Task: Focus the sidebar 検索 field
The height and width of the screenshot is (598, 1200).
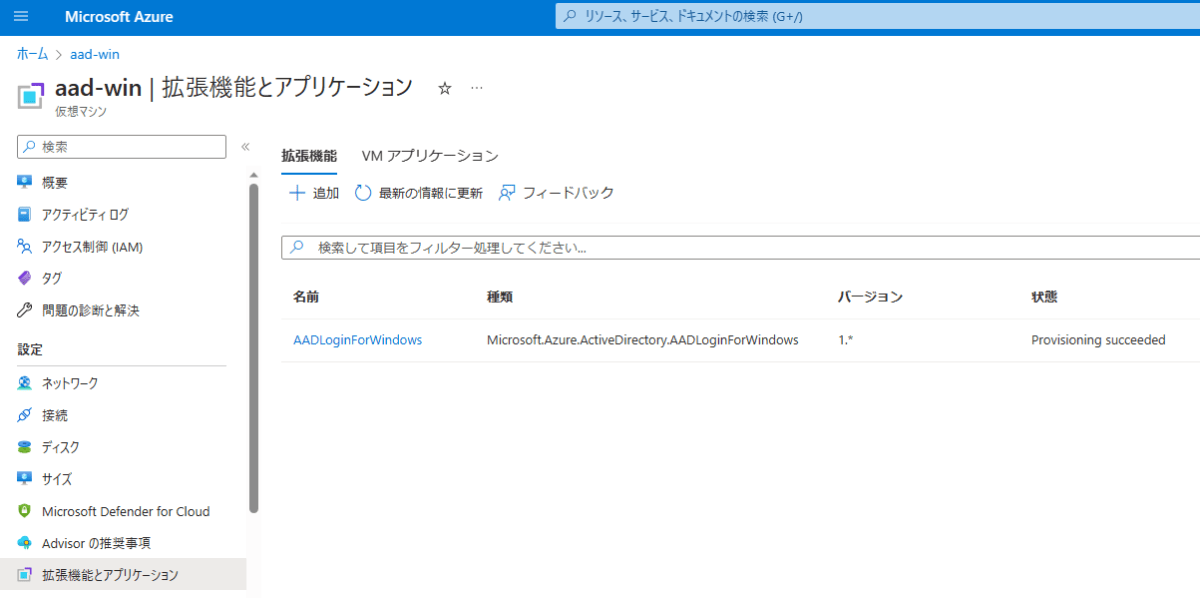Action: [122, 146]
